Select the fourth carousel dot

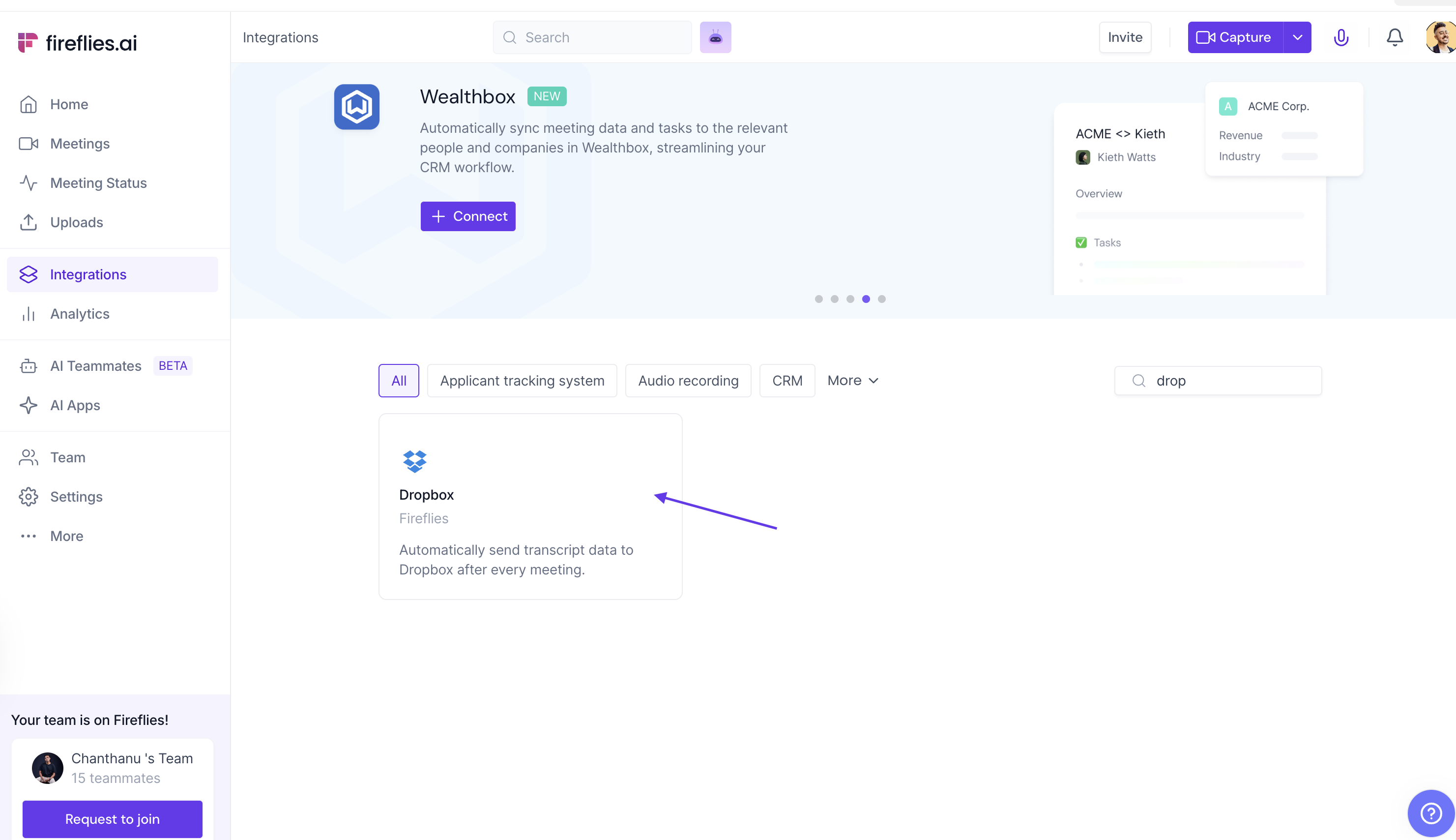(866, 299)
